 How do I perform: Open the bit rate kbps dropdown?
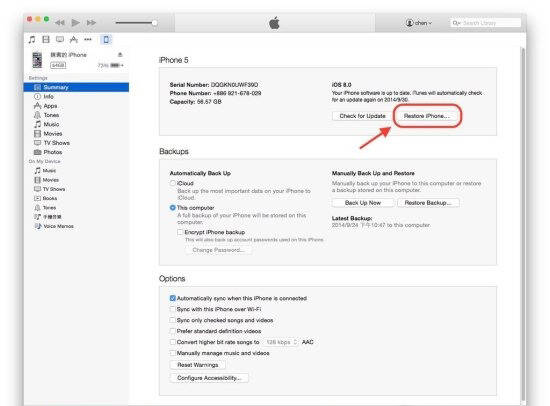281,342
